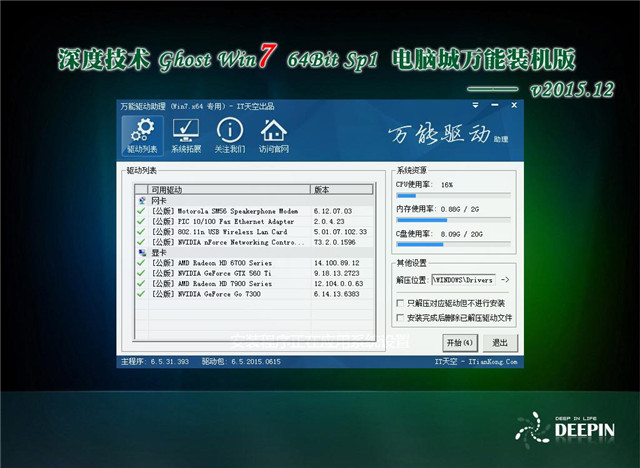Click the 可用驱动 column header
Image resolution: width=640 pixels, height=468 pixels.
click(229, 189)
